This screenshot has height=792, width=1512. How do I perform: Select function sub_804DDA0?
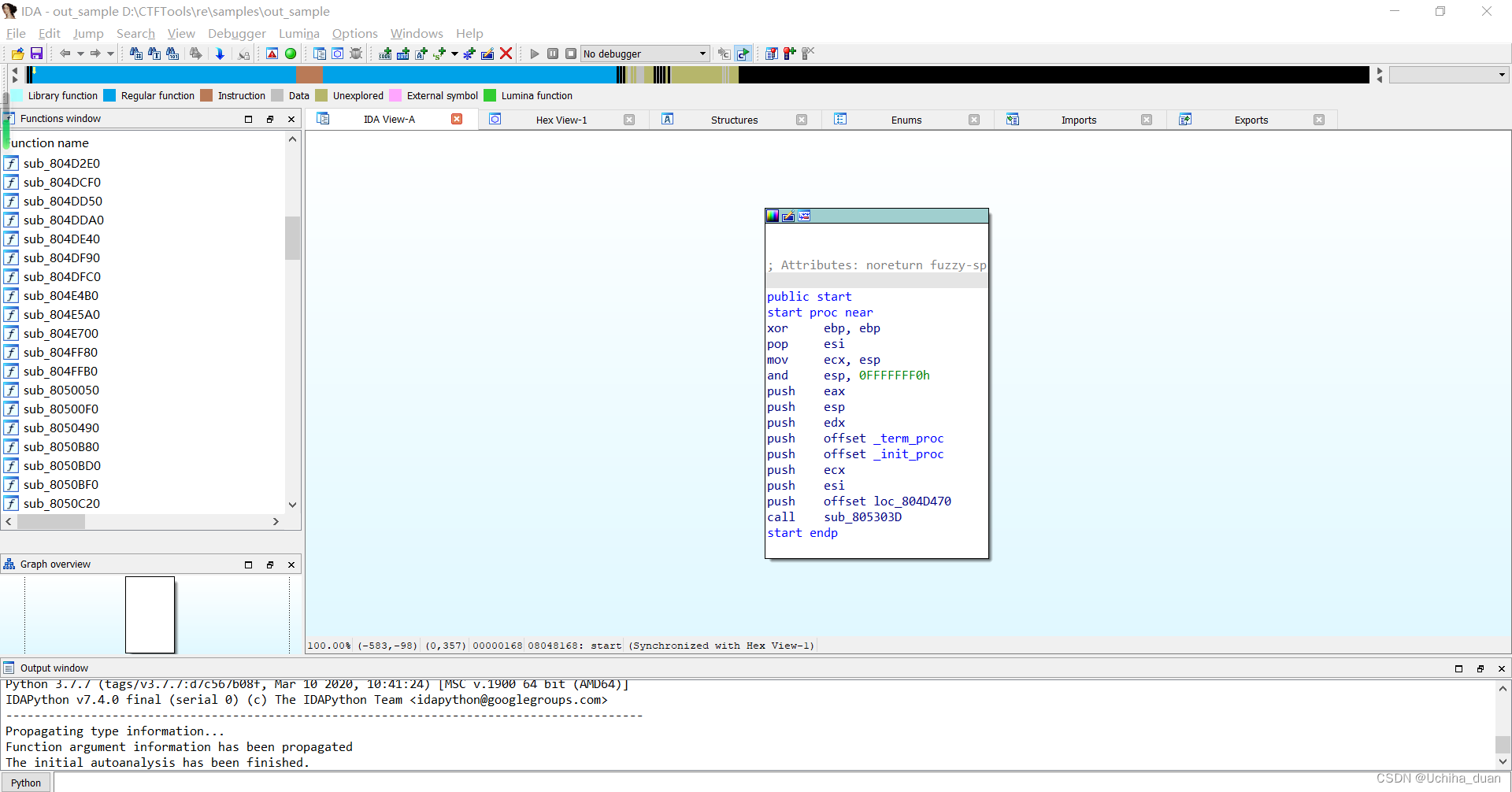(x=63, y=220)
